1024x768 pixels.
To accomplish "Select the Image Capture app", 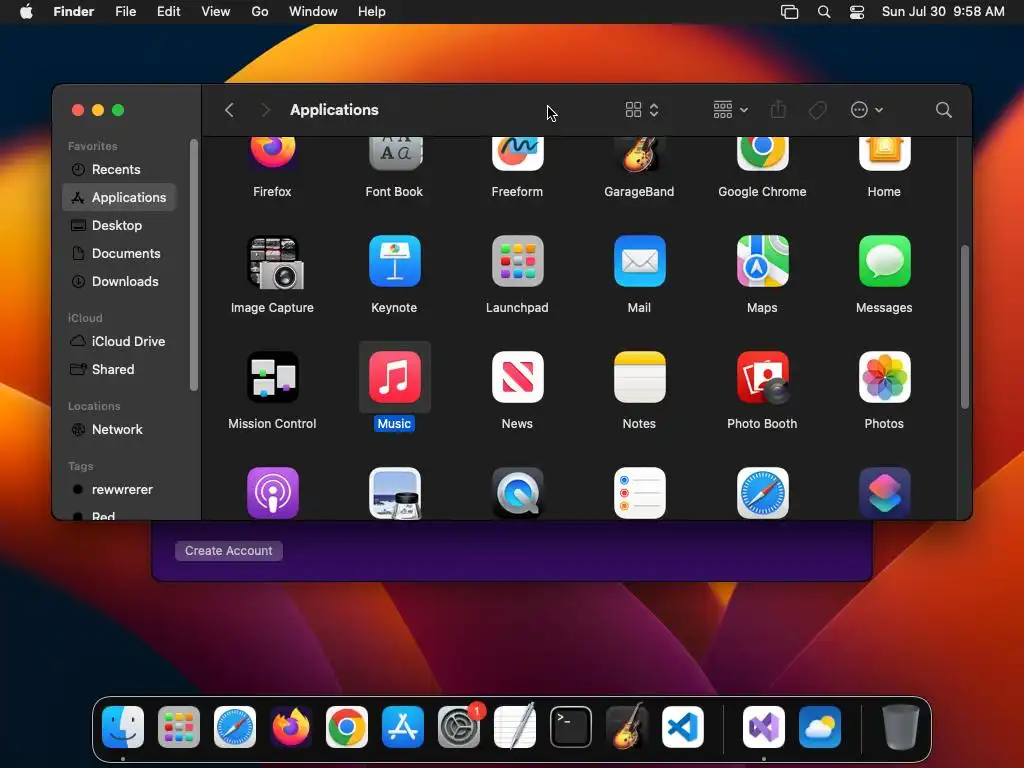I will pos(274,263).
